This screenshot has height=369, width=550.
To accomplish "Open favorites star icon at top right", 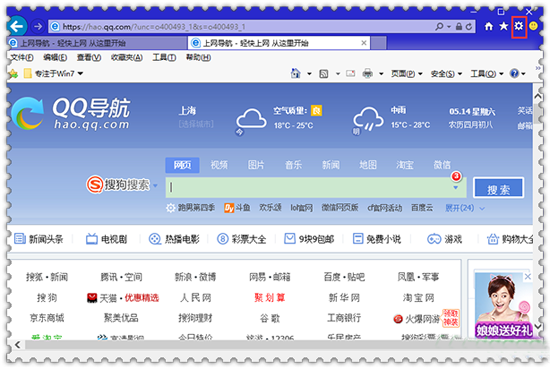I will pyautogui.click(x=504, y=26).
